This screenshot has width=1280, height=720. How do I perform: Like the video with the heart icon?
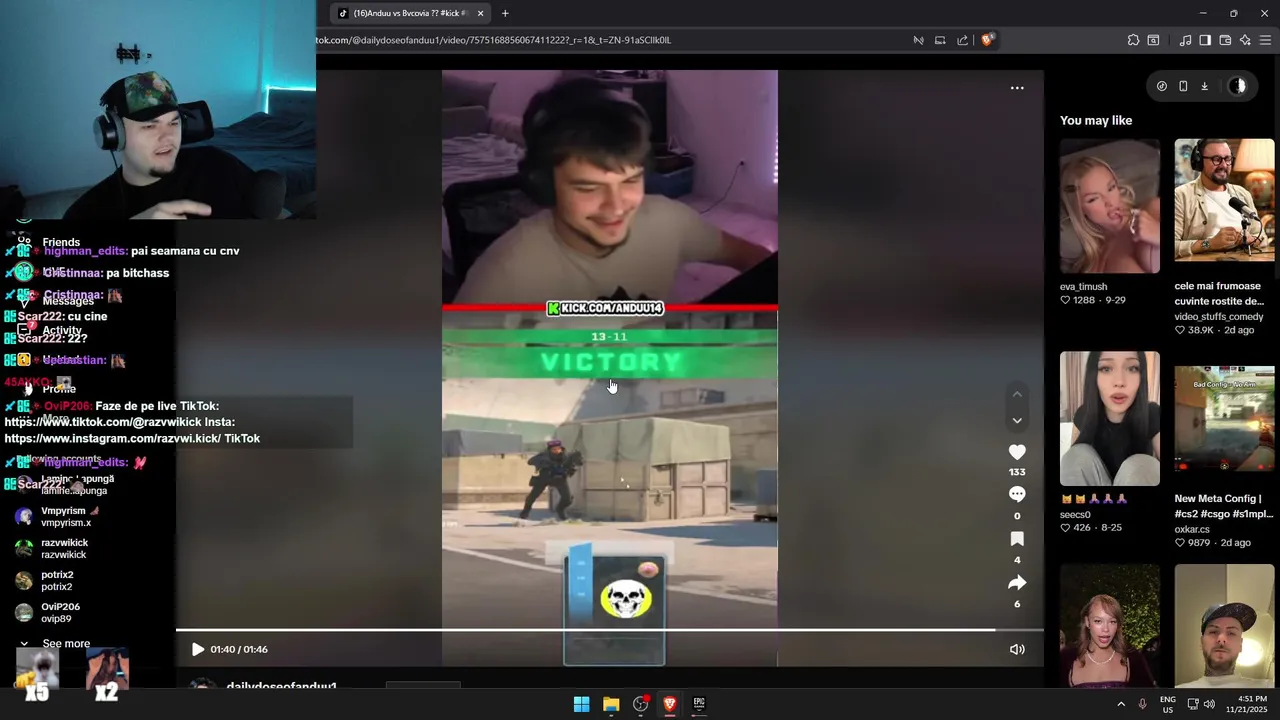(1017, 452)
